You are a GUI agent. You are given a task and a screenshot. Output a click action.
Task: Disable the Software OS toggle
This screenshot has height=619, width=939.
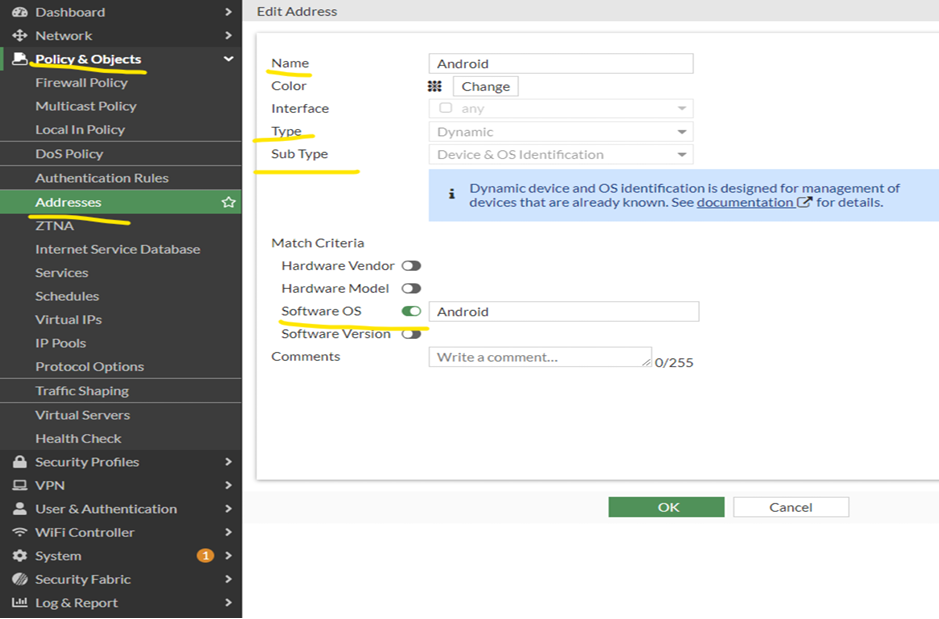coord(411,311)
